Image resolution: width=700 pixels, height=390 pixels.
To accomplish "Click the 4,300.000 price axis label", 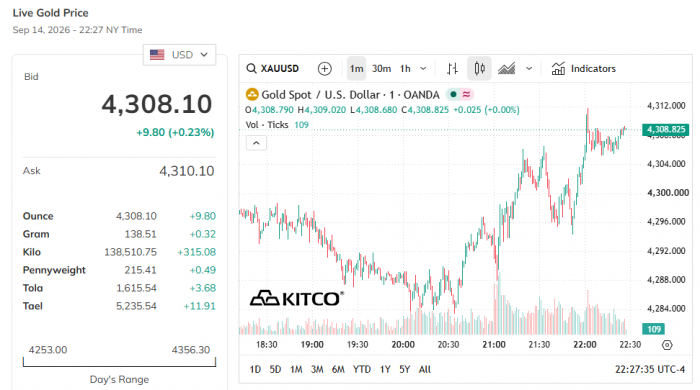I will [x=668, y=193].
